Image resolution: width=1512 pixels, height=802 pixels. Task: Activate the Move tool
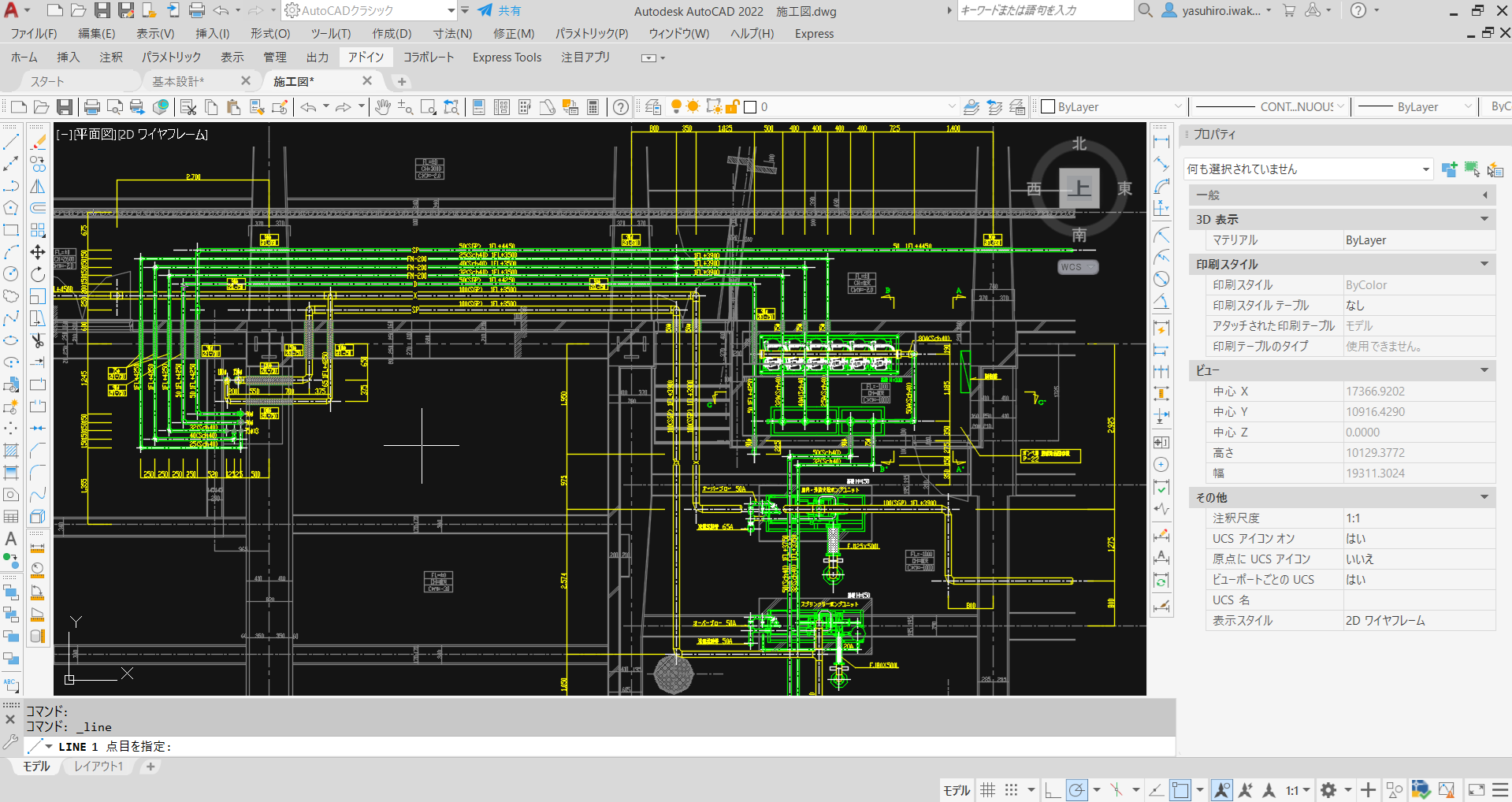pos(38,252)
